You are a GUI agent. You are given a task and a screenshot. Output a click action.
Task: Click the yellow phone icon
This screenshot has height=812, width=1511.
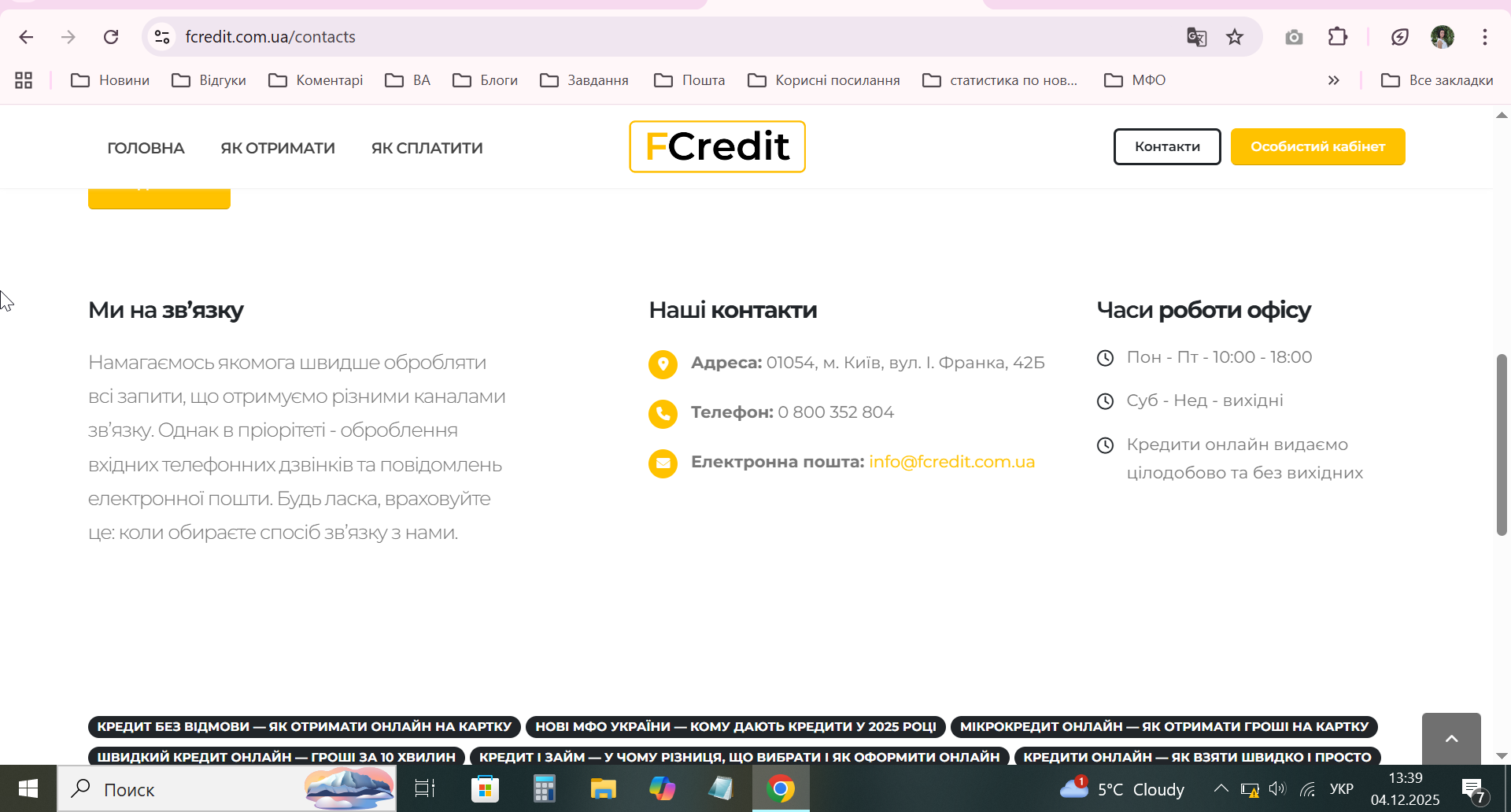(663, 414)
